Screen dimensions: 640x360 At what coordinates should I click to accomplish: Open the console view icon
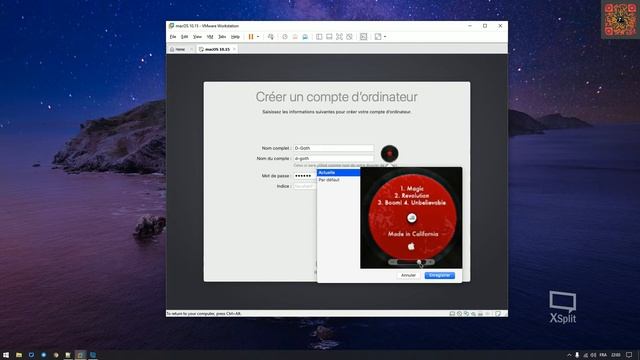[x=363, y=37]
